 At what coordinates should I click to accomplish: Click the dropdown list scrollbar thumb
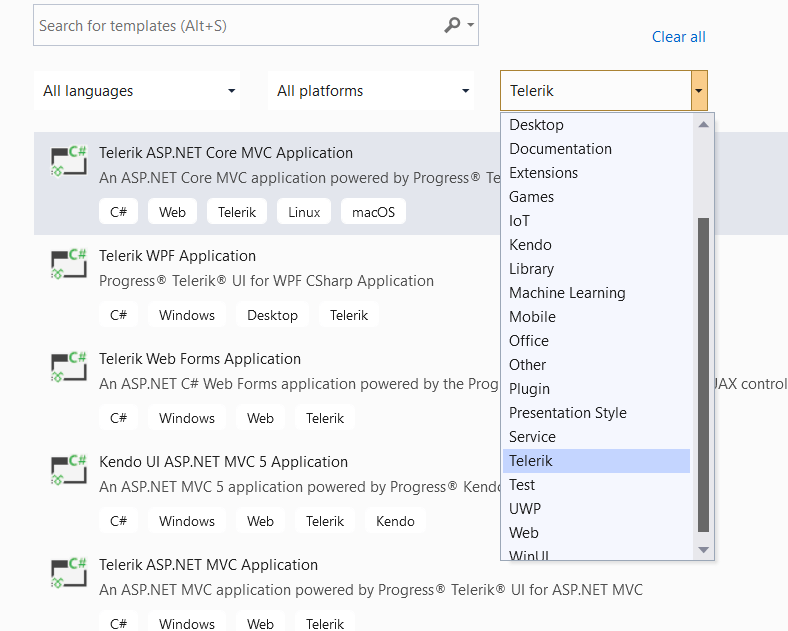(704, 375)
